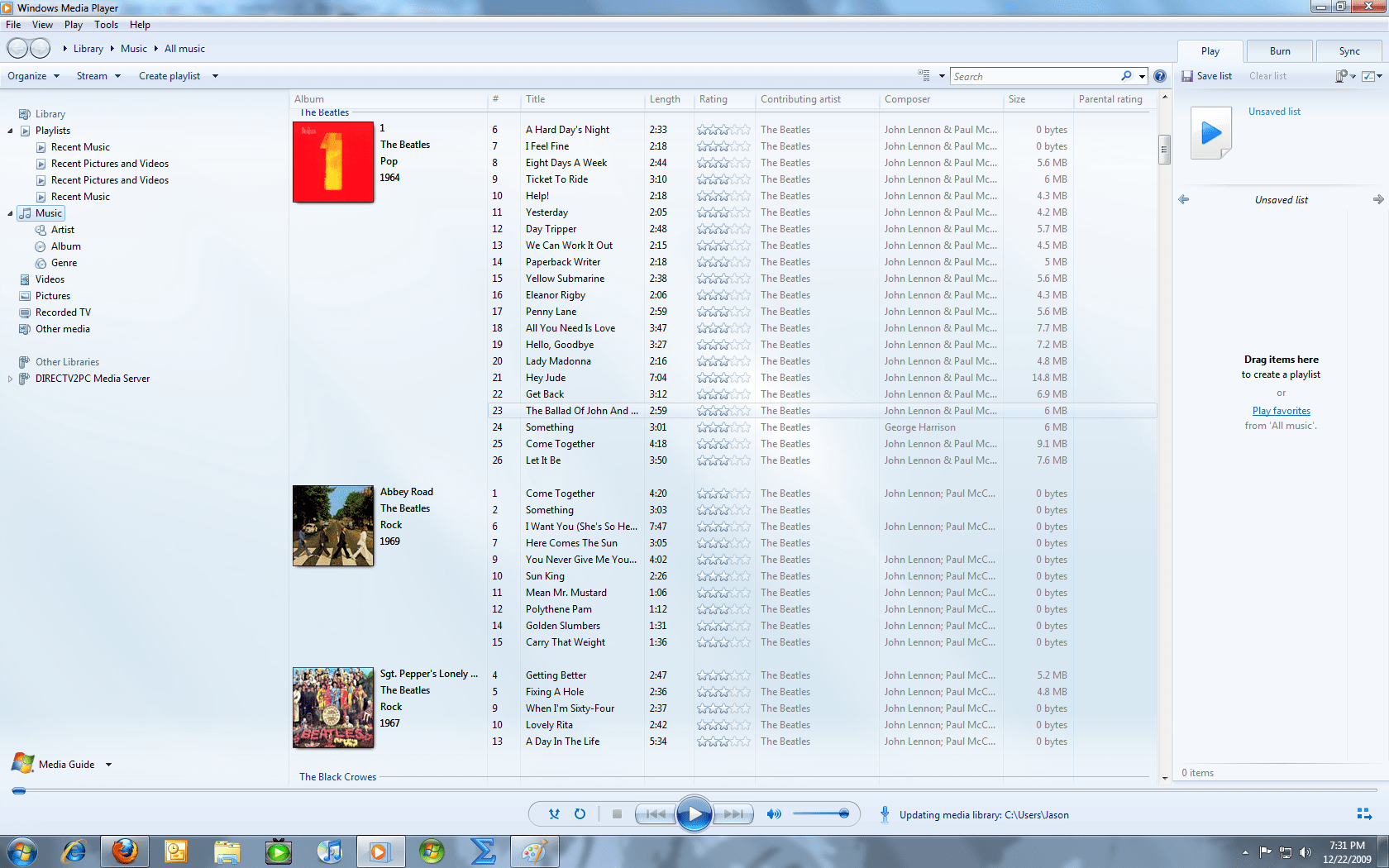Switch to the Burn tab
The height and width of the screenshot is (868, 1389).
[1280, 51]
